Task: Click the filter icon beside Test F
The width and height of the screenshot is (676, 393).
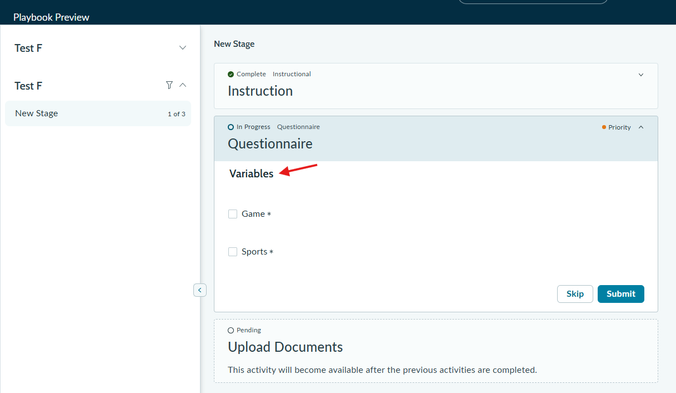Action: click(169, 85)
